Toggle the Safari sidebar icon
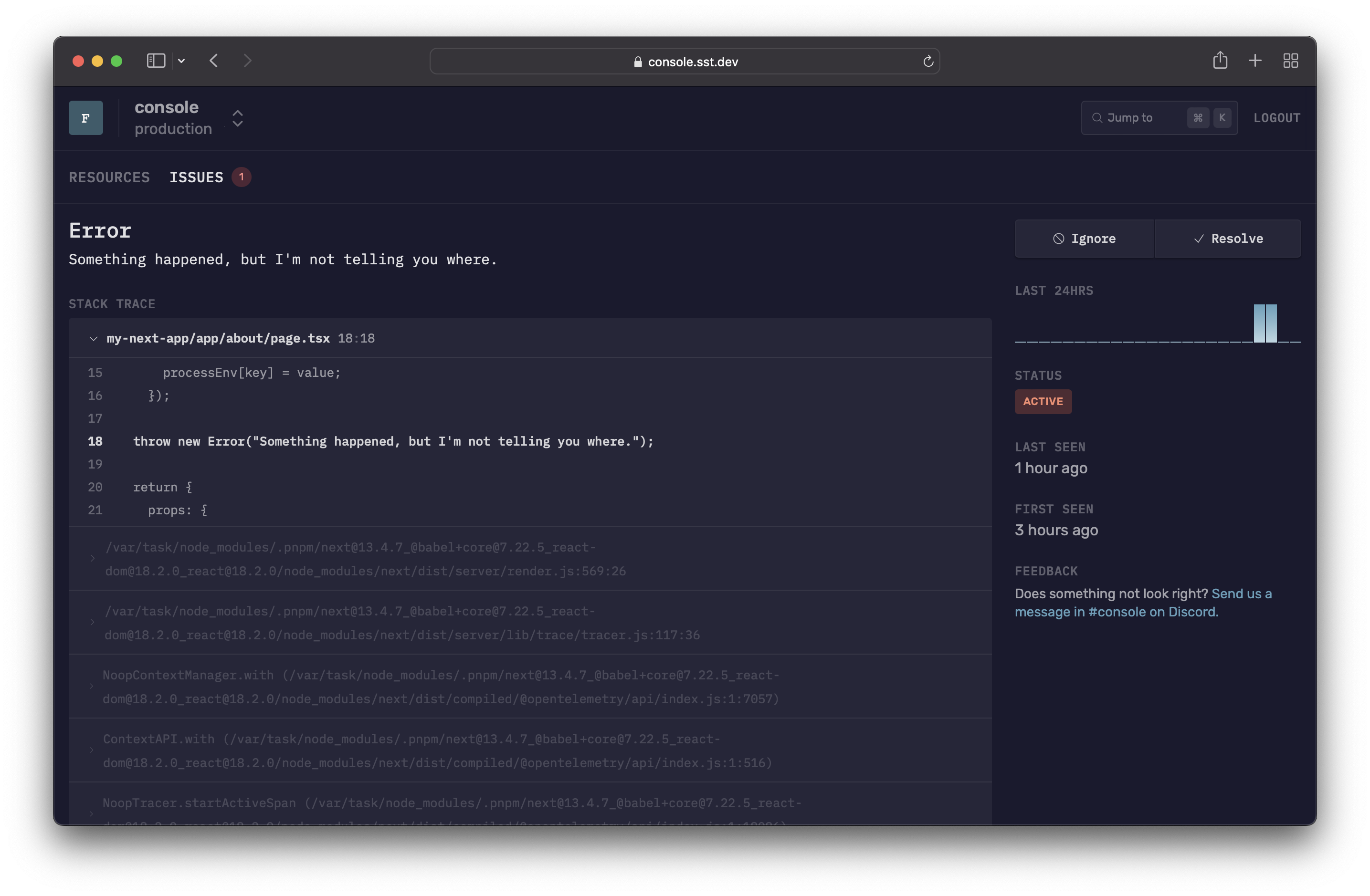Viewport: 1370px width, 896px height. (156, 61)
